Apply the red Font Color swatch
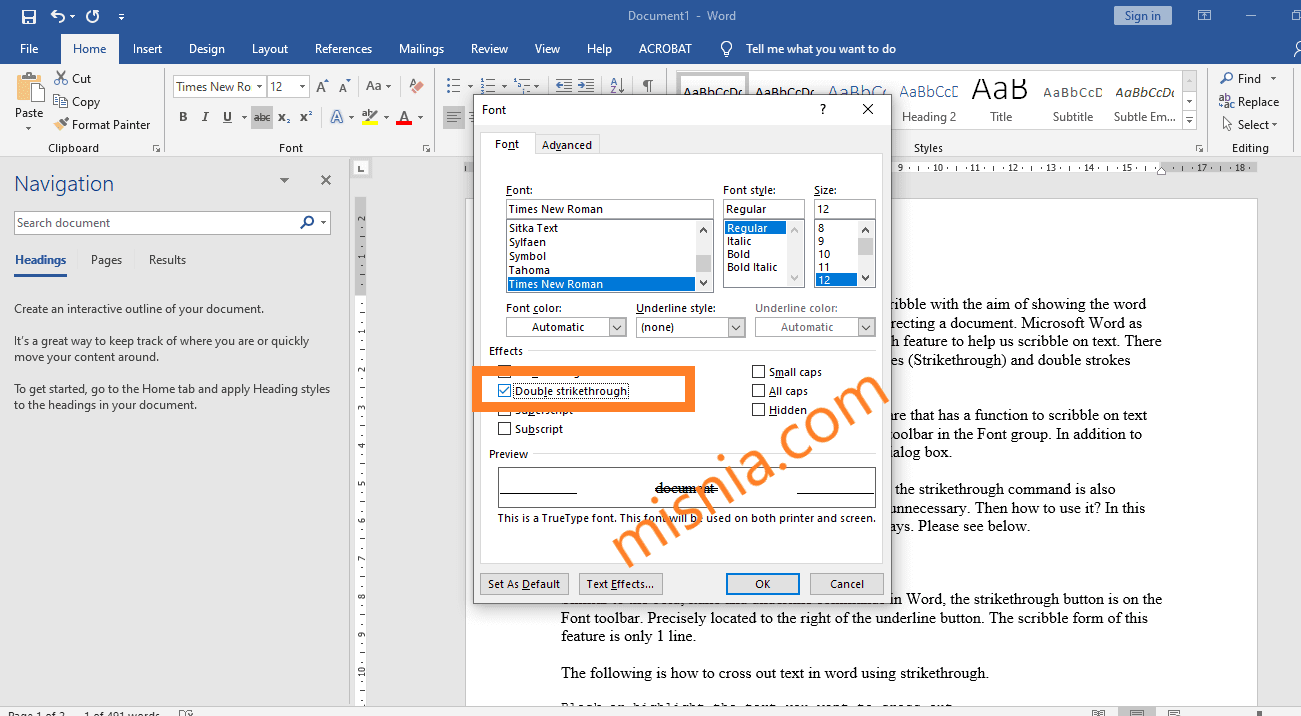Screen dimensions: 1301x716 (x=403, y=117)
